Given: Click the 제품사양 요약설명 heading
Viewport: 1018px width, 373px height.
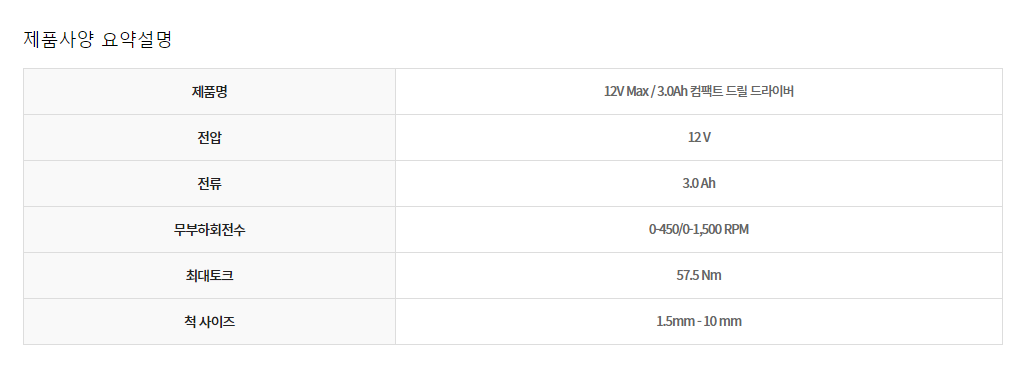Looking at the screenshot, I should pyautogui.click(x=97, y=40).
